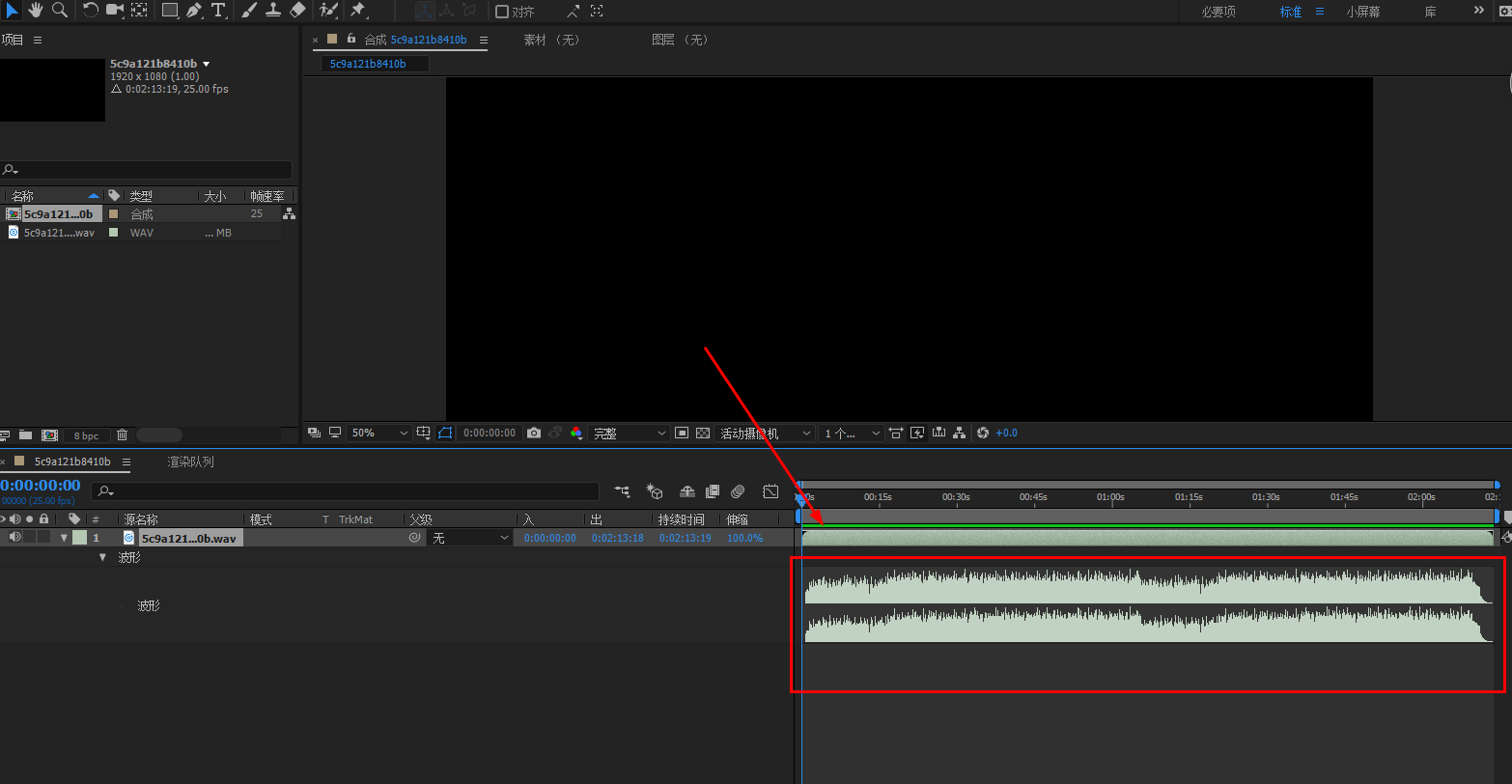Click the 100.0% stretch value
Screen dimensions: 1512x784
coord(744,539)
